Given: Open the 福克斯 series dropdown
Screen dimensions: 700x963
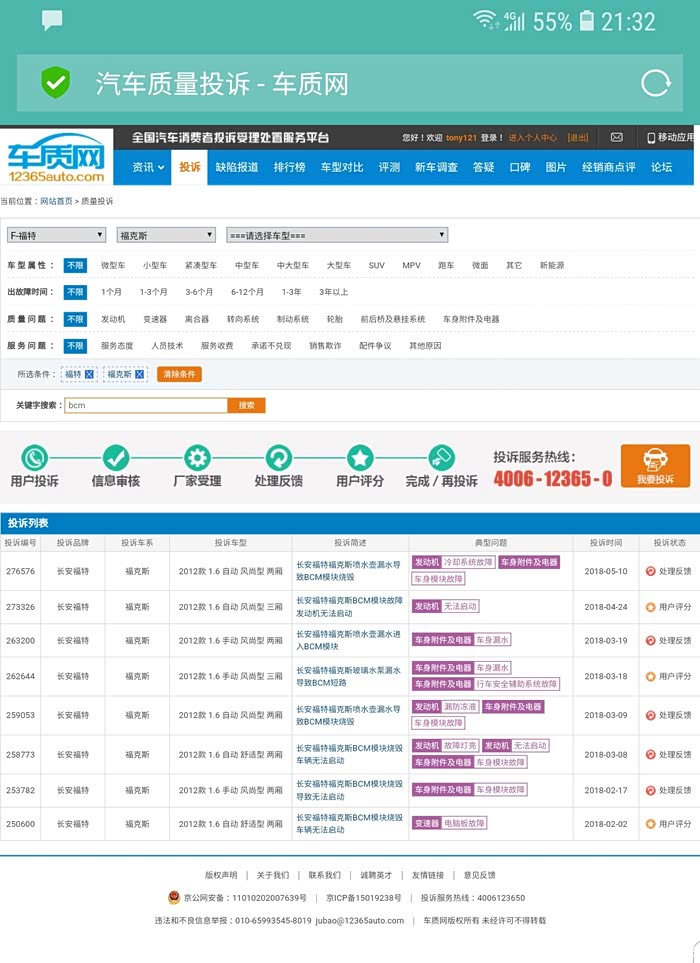Looking at the screenshot, I should tap(166, 235).
